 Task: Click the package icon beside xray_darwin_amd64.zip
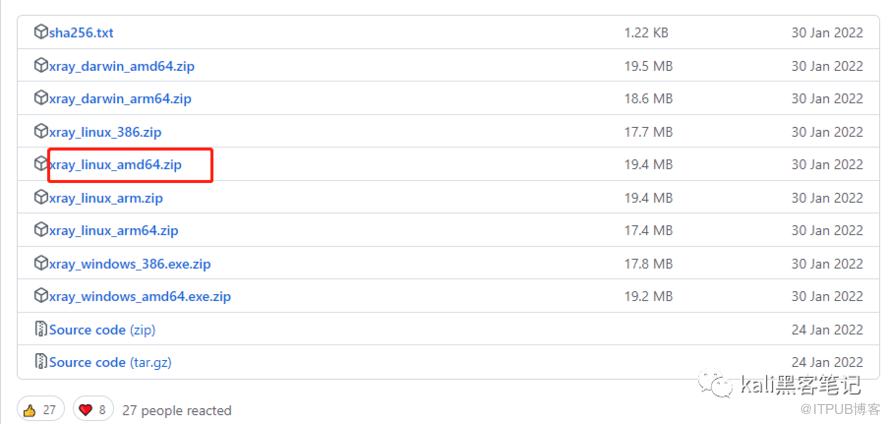point(41,66)
